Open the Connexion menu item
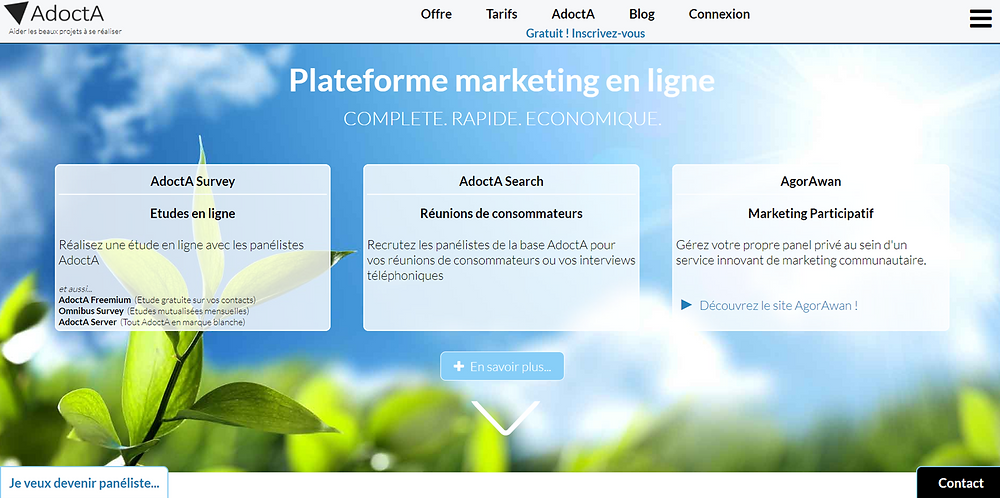 719,14
